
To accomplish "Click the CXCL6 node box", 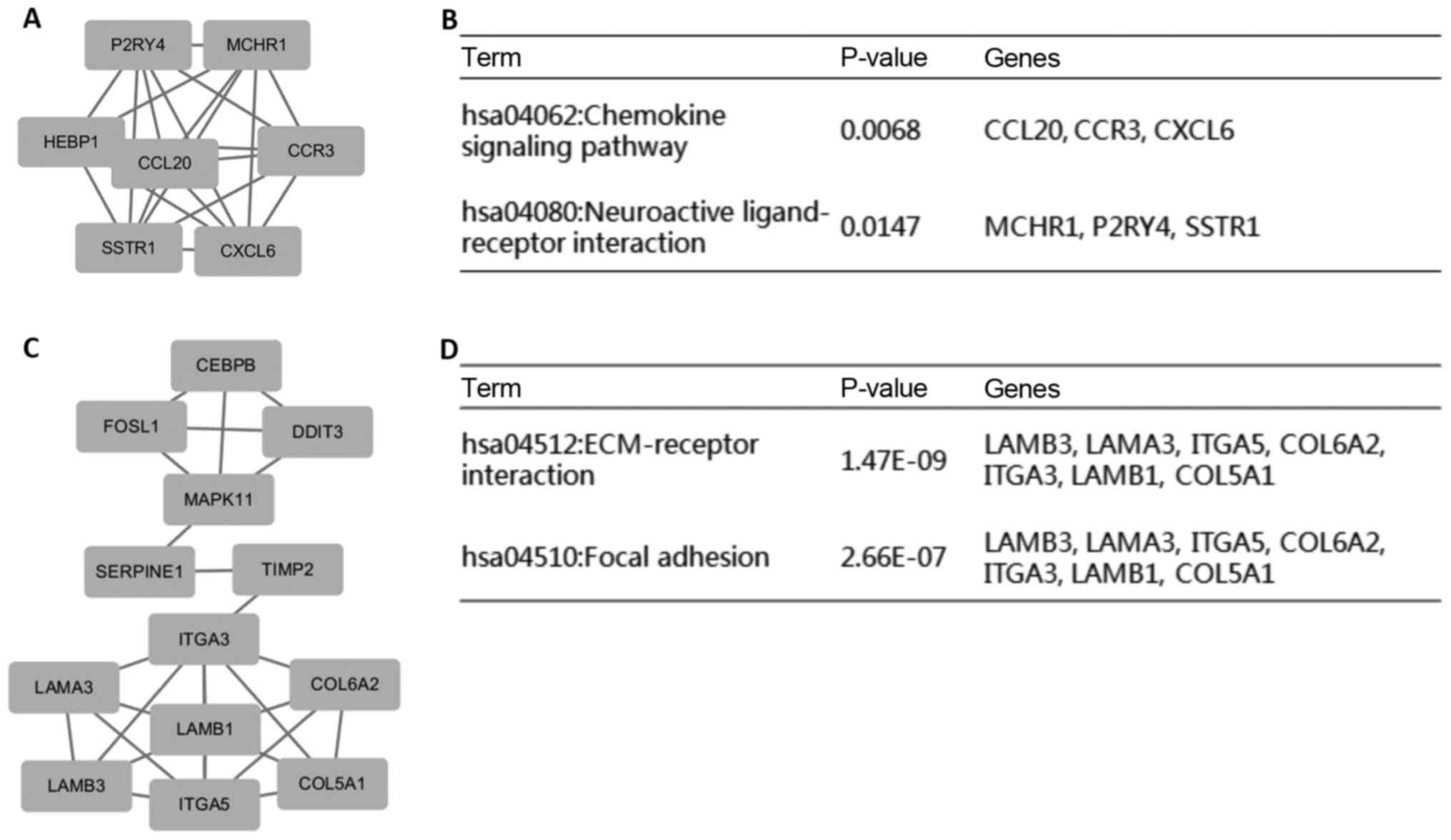I will click(248, 251).
